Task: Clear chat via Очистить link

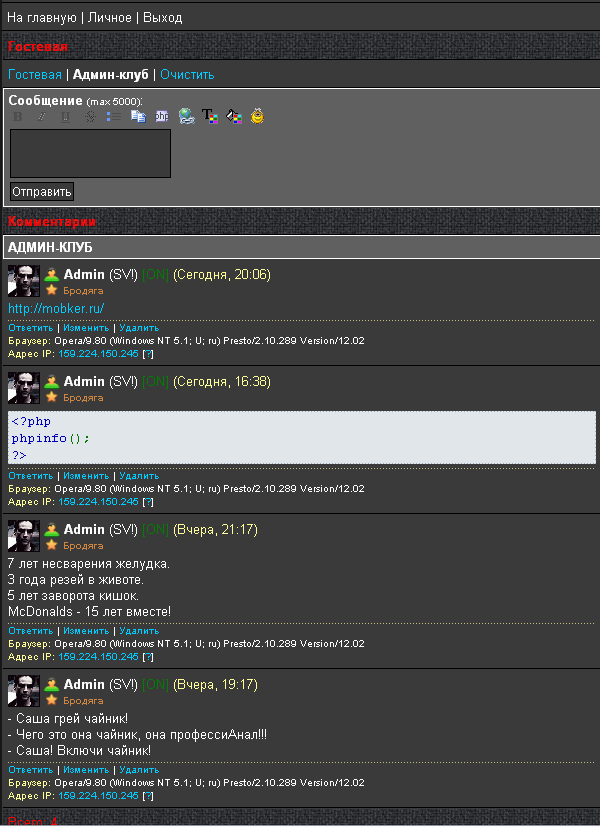Action: 187,75
